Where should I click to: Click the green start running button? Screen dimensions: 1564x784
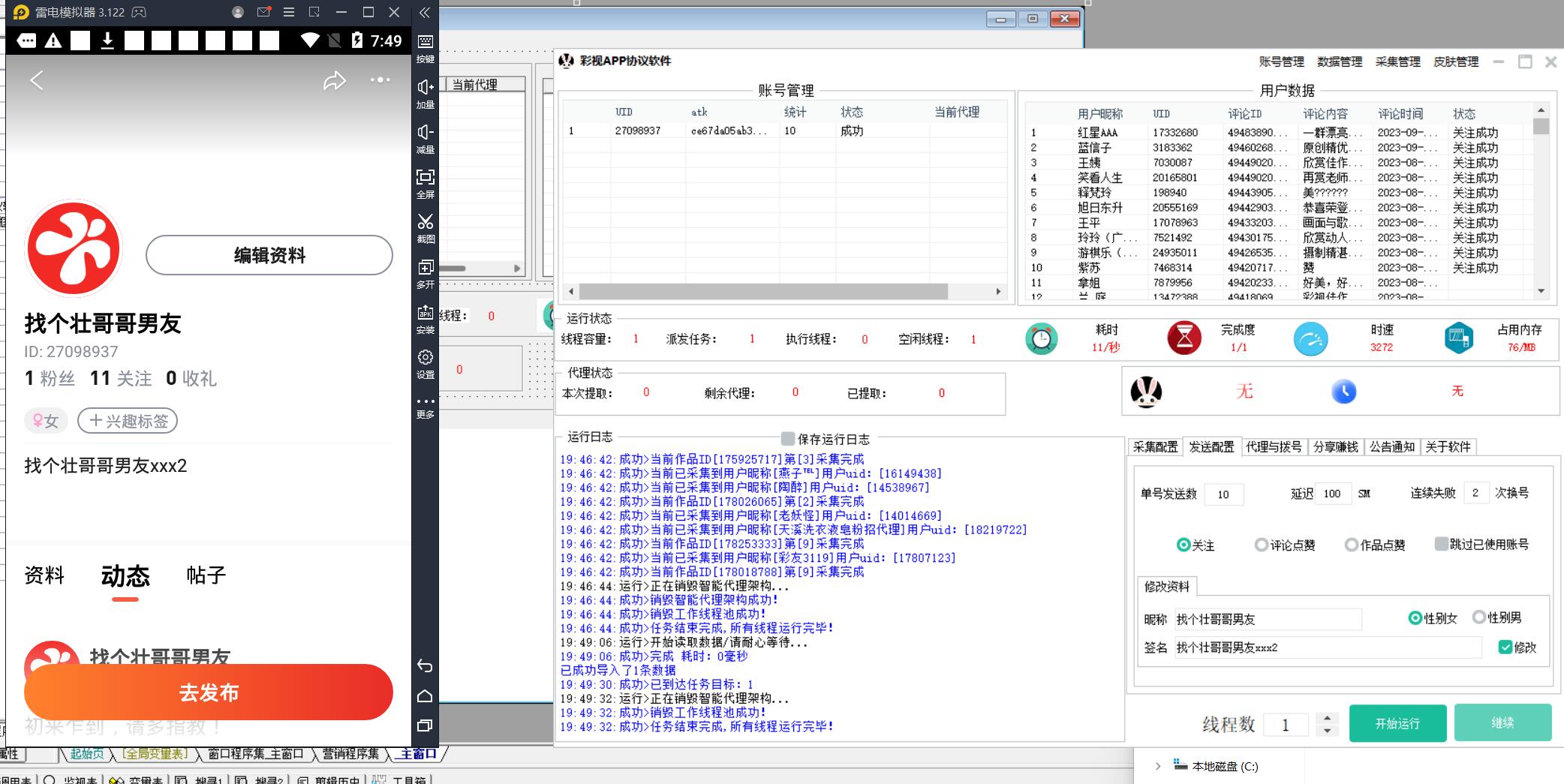point(1397,723)
